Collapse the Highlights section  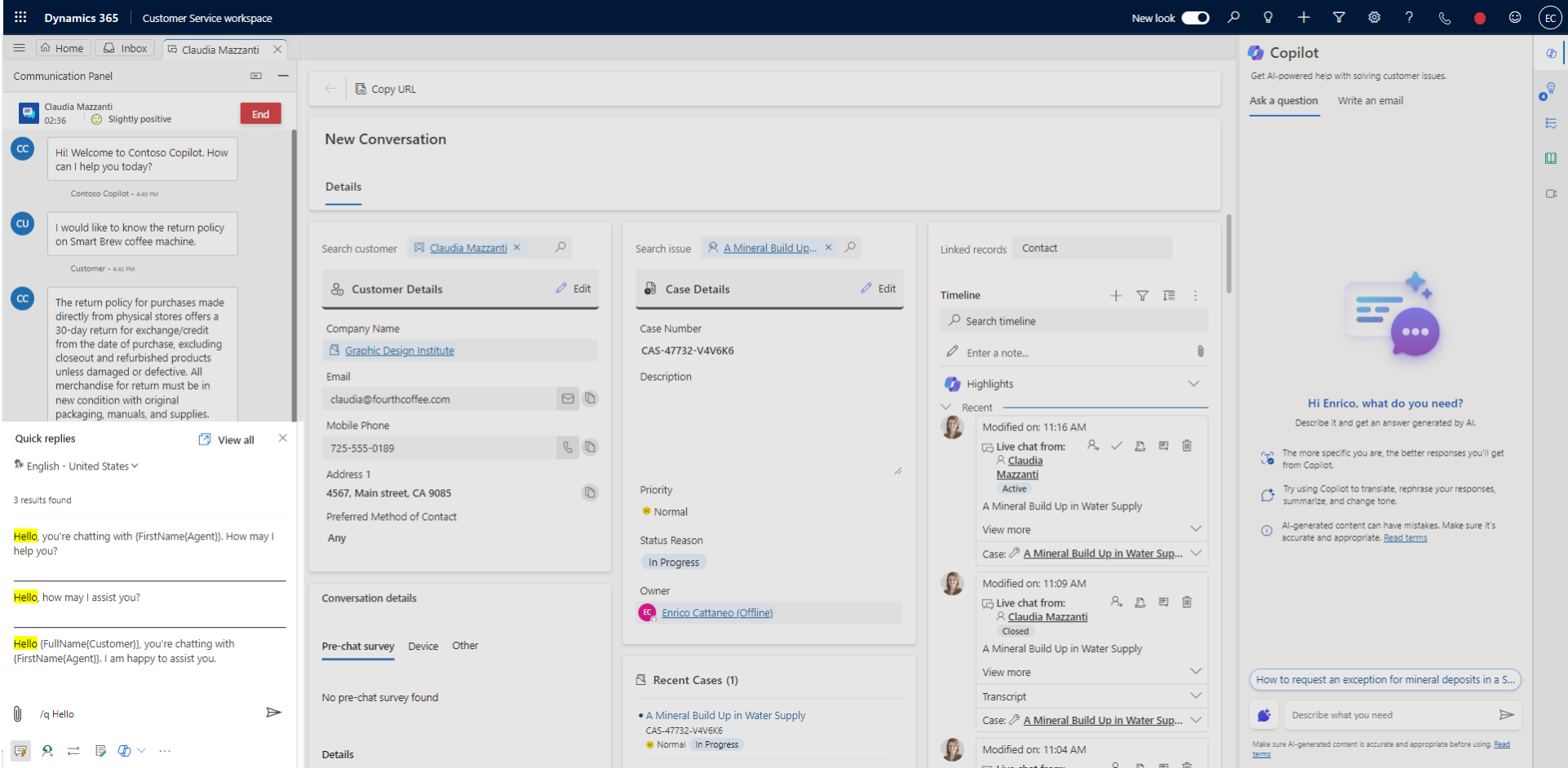1194,383
